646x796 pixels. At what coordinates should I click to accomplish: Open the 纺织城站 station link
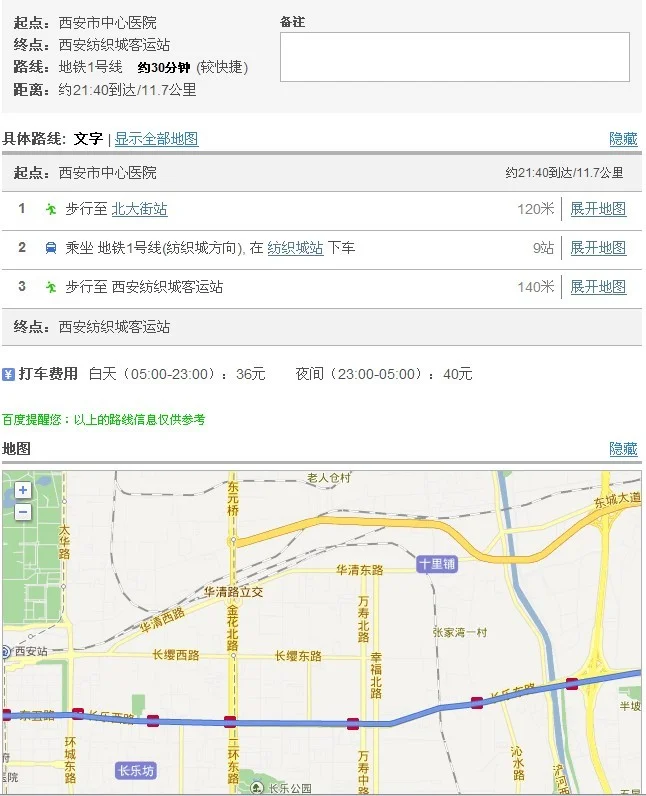click(x=295, y=248)
